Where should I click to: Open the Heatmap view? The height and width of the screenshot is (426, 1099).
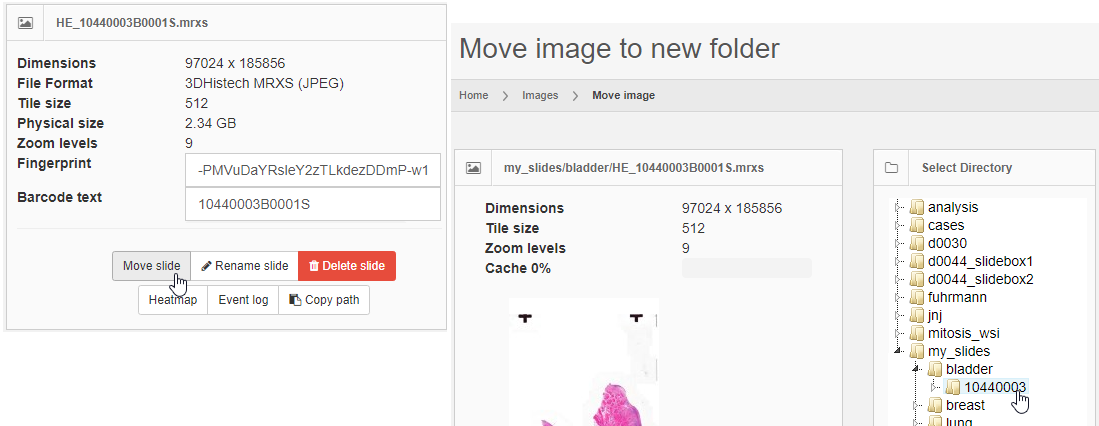click(x=173, y=300)
